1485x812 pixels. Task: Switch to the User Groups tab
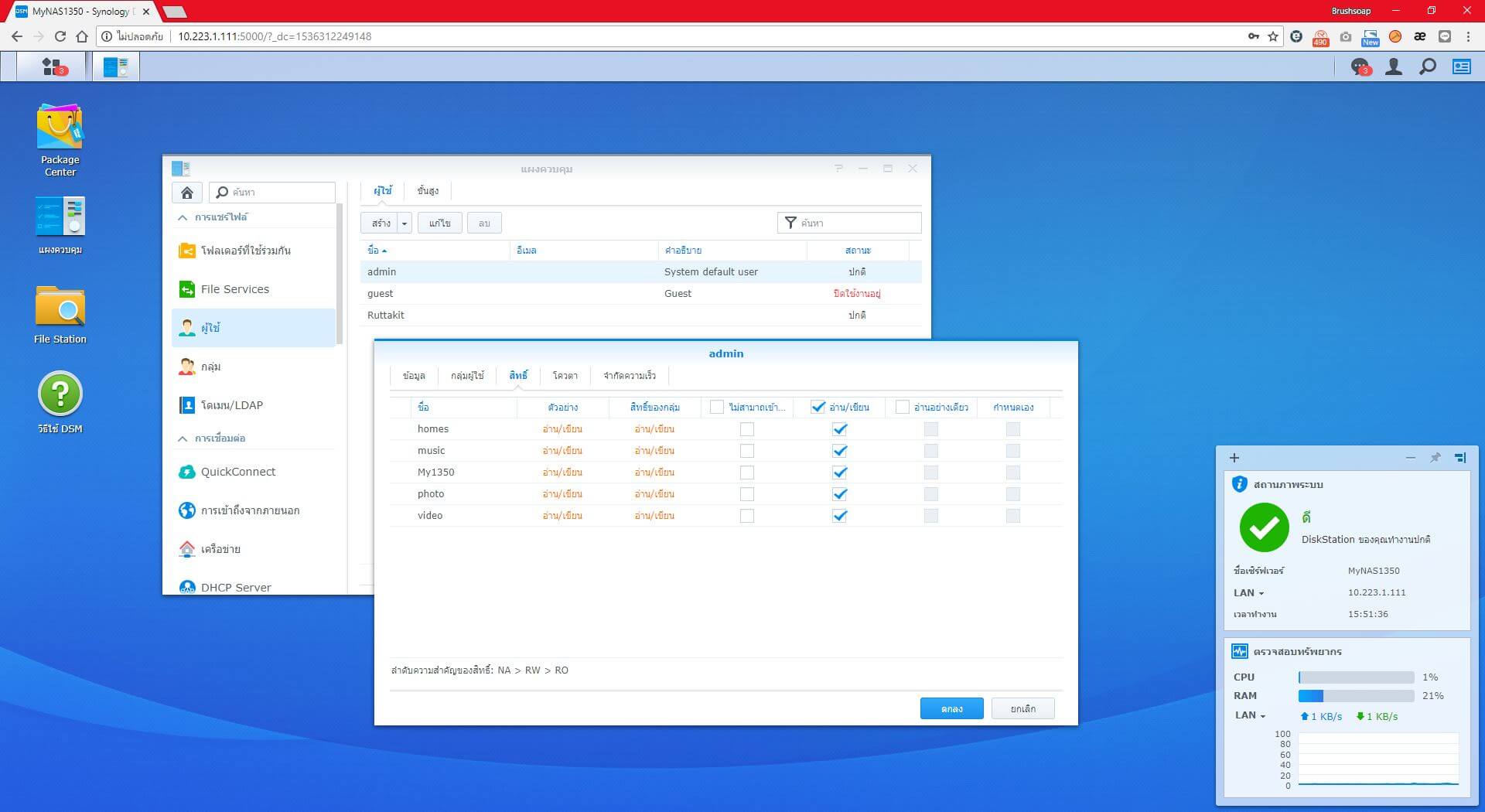467,376
